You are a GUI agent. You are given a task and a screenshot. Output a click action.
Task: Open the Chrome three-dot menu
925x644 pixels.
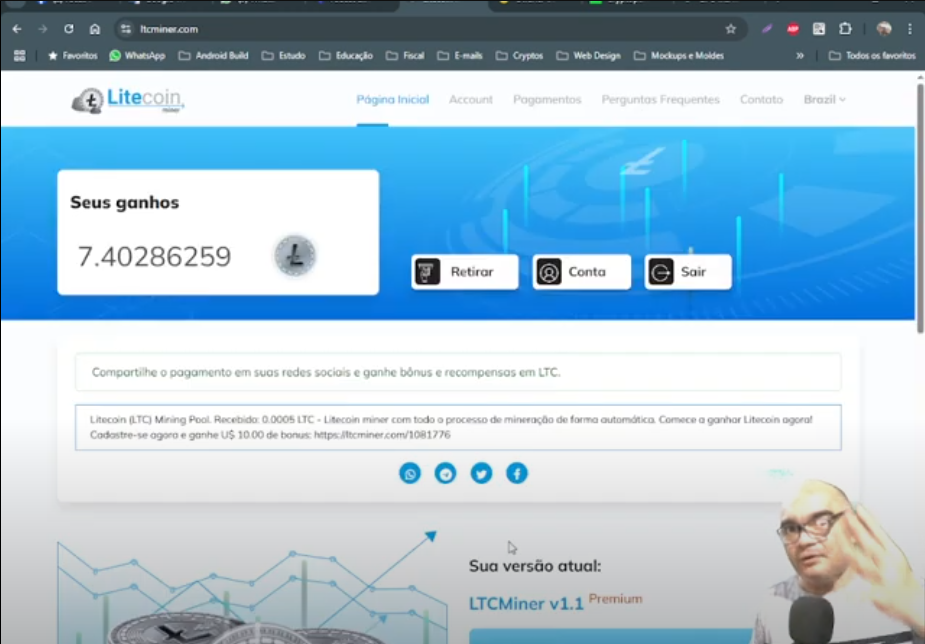pyautogui.click(x=910, y=29)
